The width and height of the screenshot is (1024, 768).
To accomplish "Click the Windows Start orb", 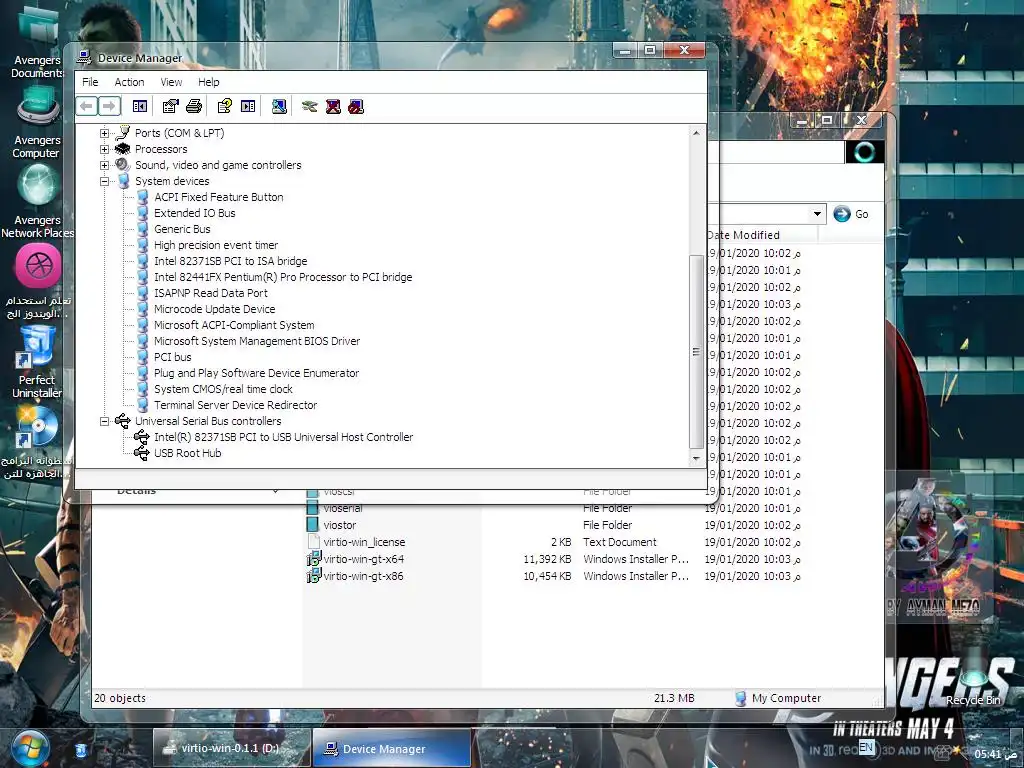I will tap(31, 748).
